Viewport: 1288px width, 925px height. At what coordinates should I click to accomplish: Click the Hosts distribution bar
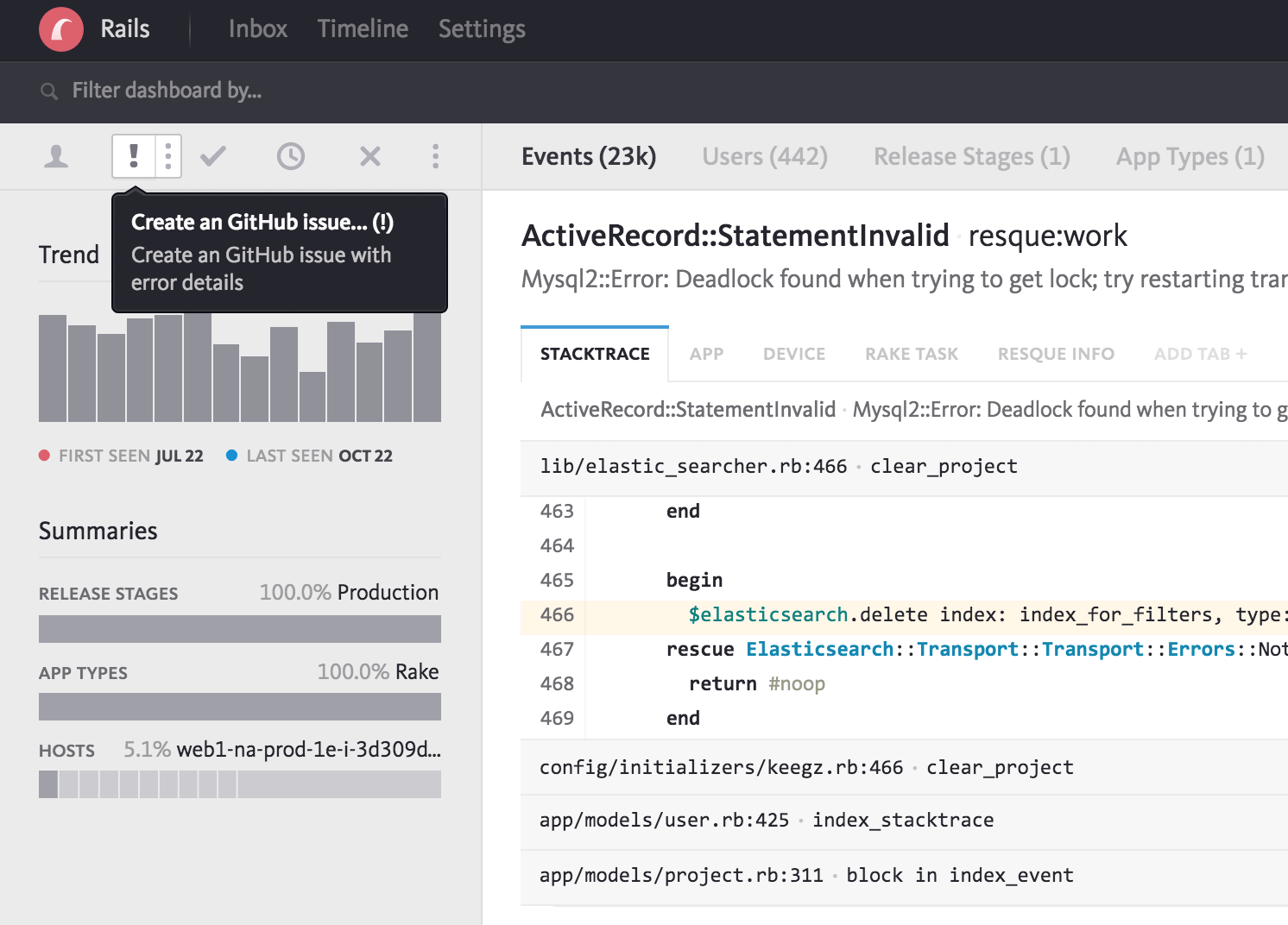pyautogui.click(x=240, y=784)
